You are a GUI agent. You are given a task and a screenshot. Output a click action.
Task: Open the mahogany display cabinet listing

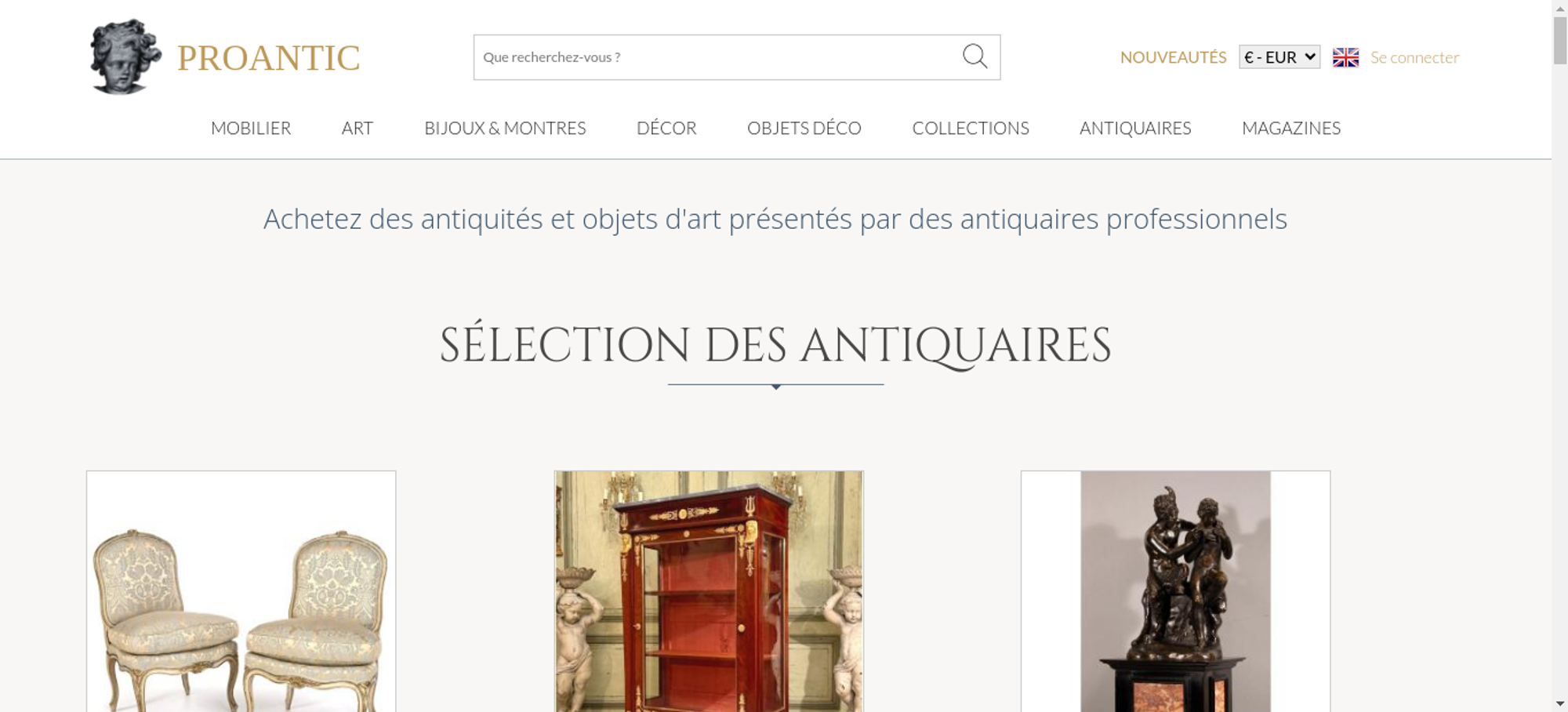pyautogui.click(x=709, y=591)
